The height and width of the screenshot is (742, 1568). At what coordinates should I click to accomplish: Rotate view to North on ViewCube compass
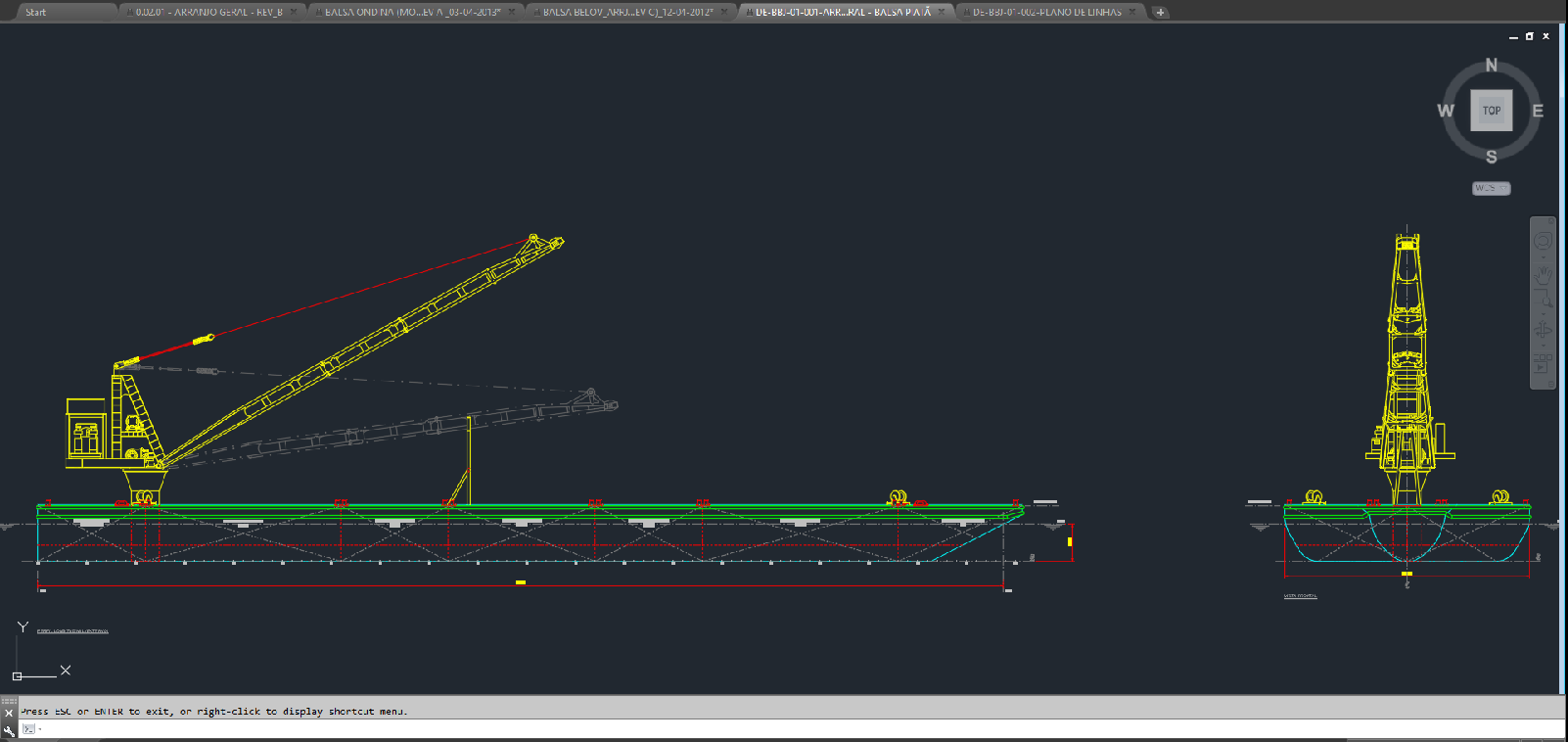pyautogui.click(x=1491, y=66)
